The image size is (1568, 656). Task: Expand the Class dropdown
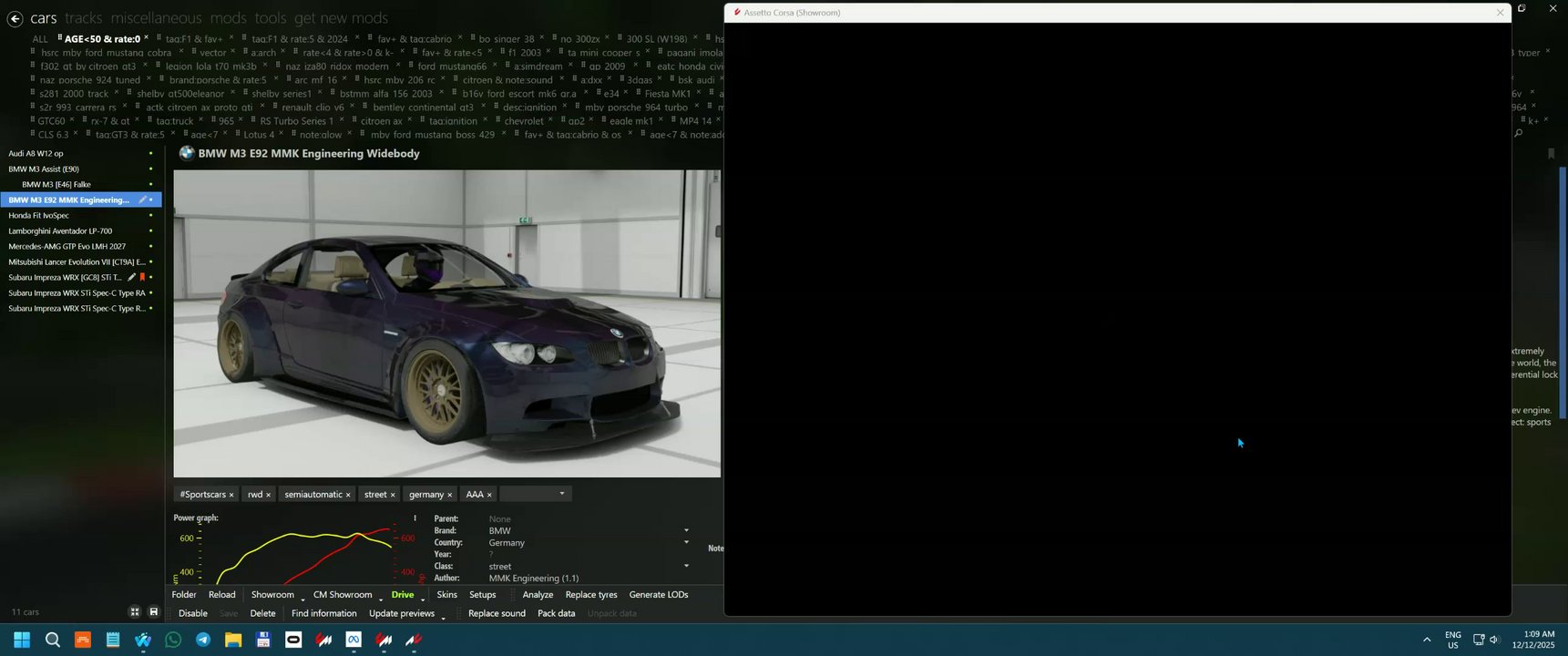686,566
